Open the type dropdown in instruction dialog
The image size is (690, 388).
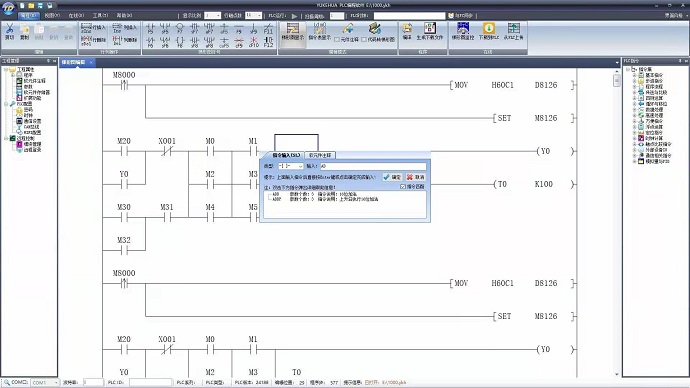pos(291,166)
